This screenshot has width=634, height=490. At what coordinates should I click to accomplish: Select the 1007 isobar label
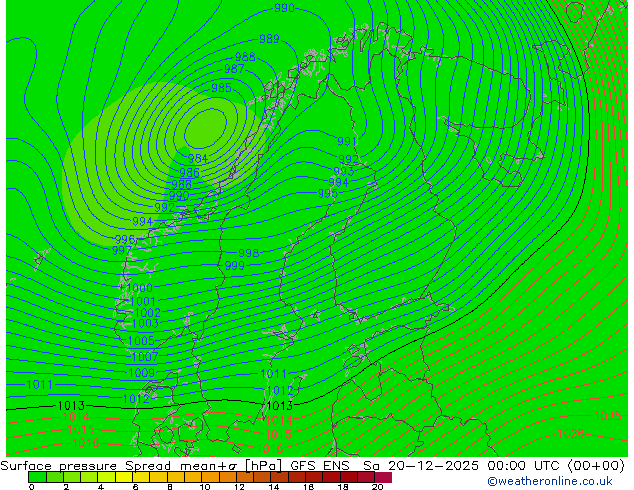145,357
